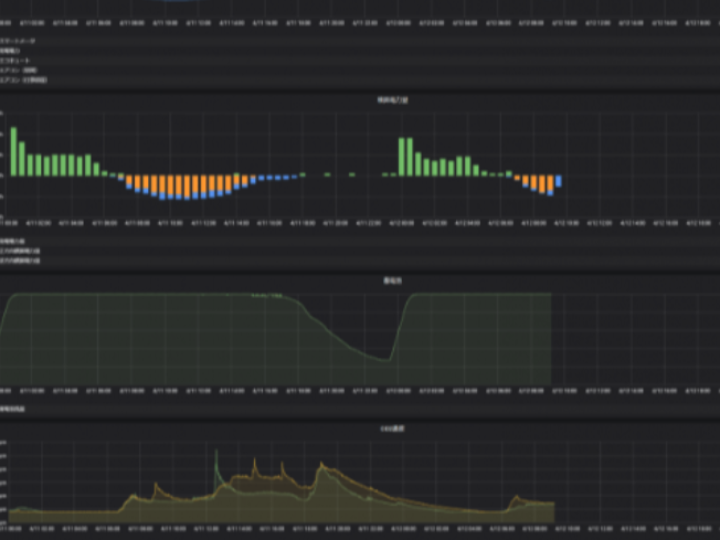
Task: Toggle the first legend series under the bar chart
Action: click(x=10, y=242)
